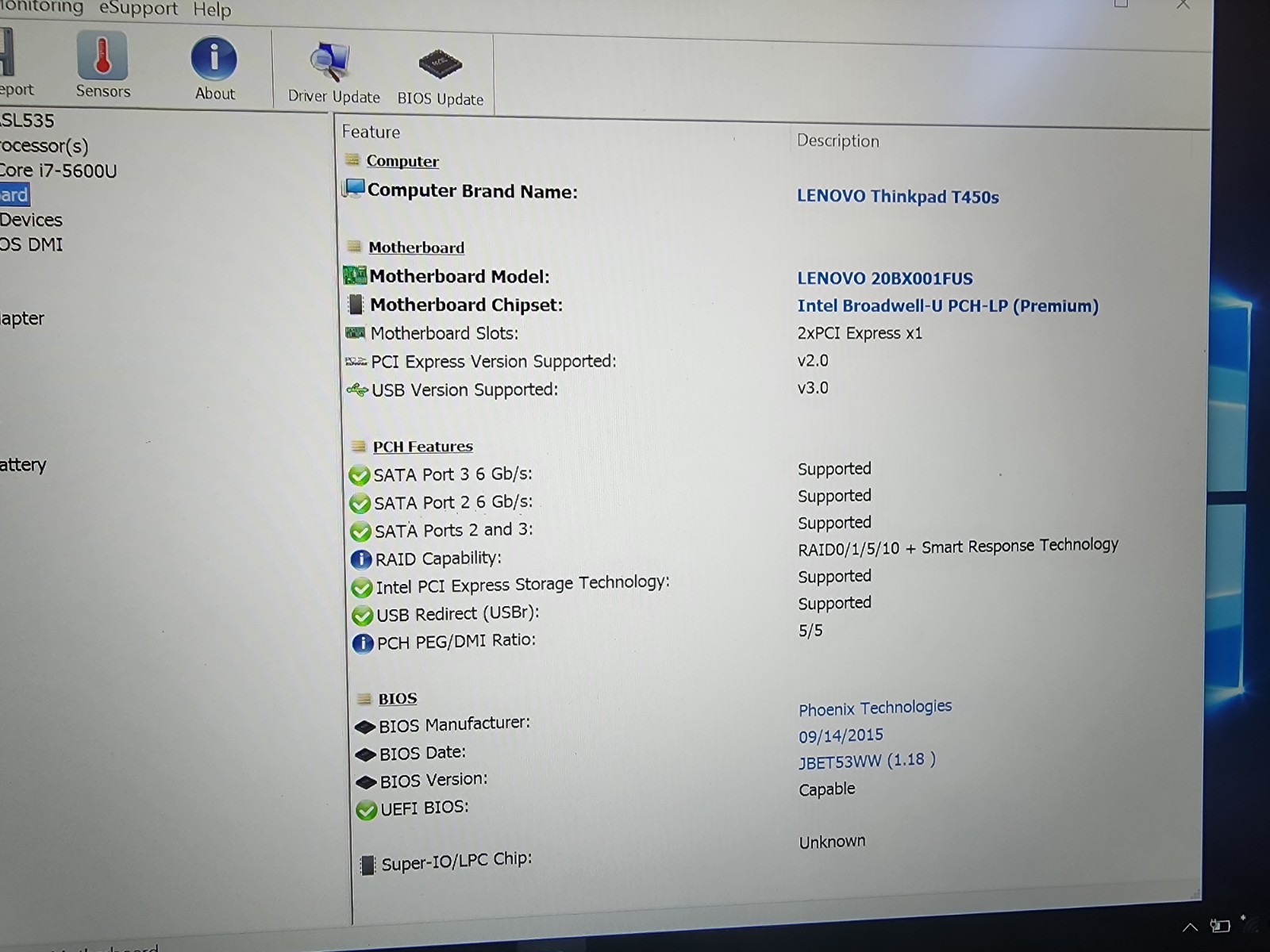Image resolution: width=1270 pixels, height=952 pixels.
Task: Click the JBET53WW (1.18) version value
Action: click(867, 761)
